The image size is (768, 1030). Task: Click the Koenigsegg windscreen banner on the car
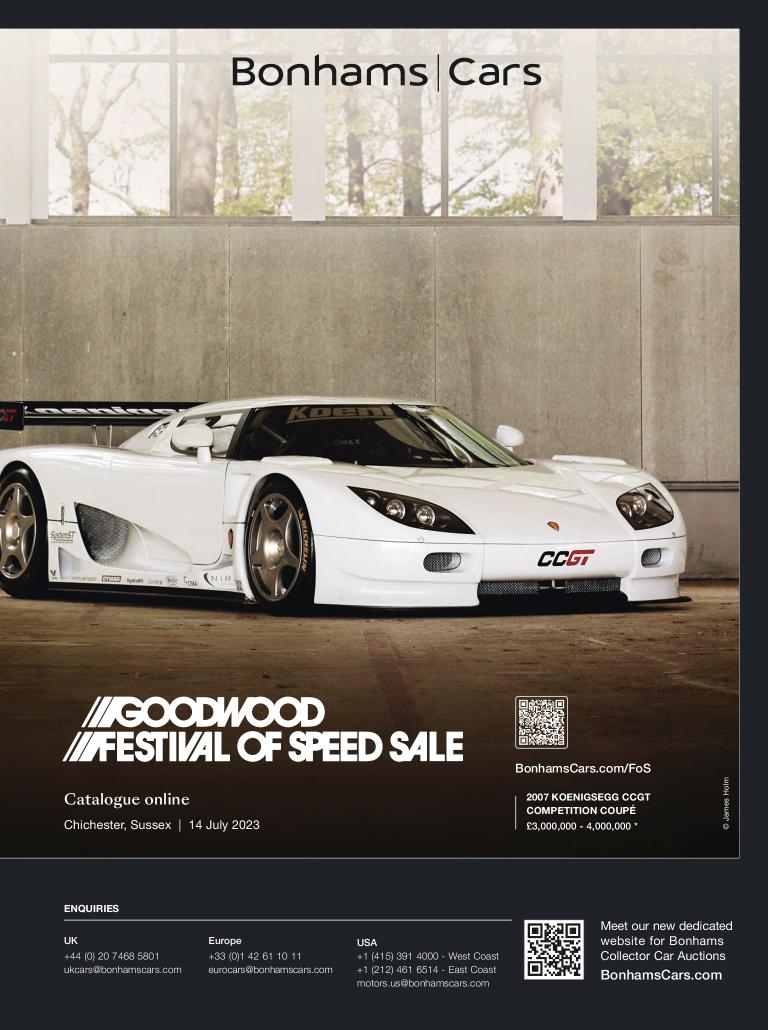340,413
